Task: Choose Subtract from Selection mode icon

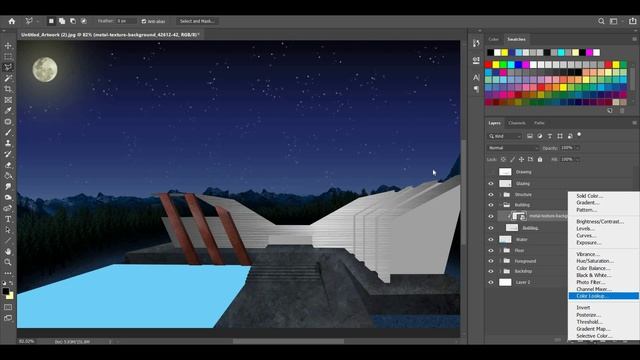Action: 73,21
